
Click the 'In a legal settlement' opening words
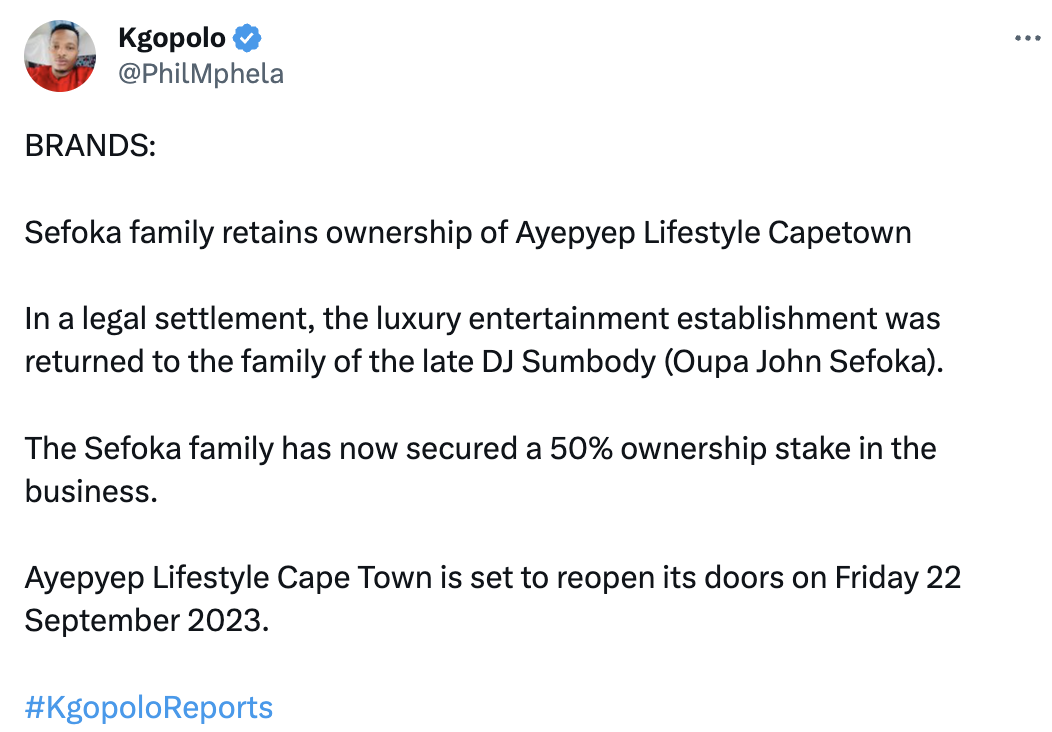pyautogui.click(x=170, y=319)
